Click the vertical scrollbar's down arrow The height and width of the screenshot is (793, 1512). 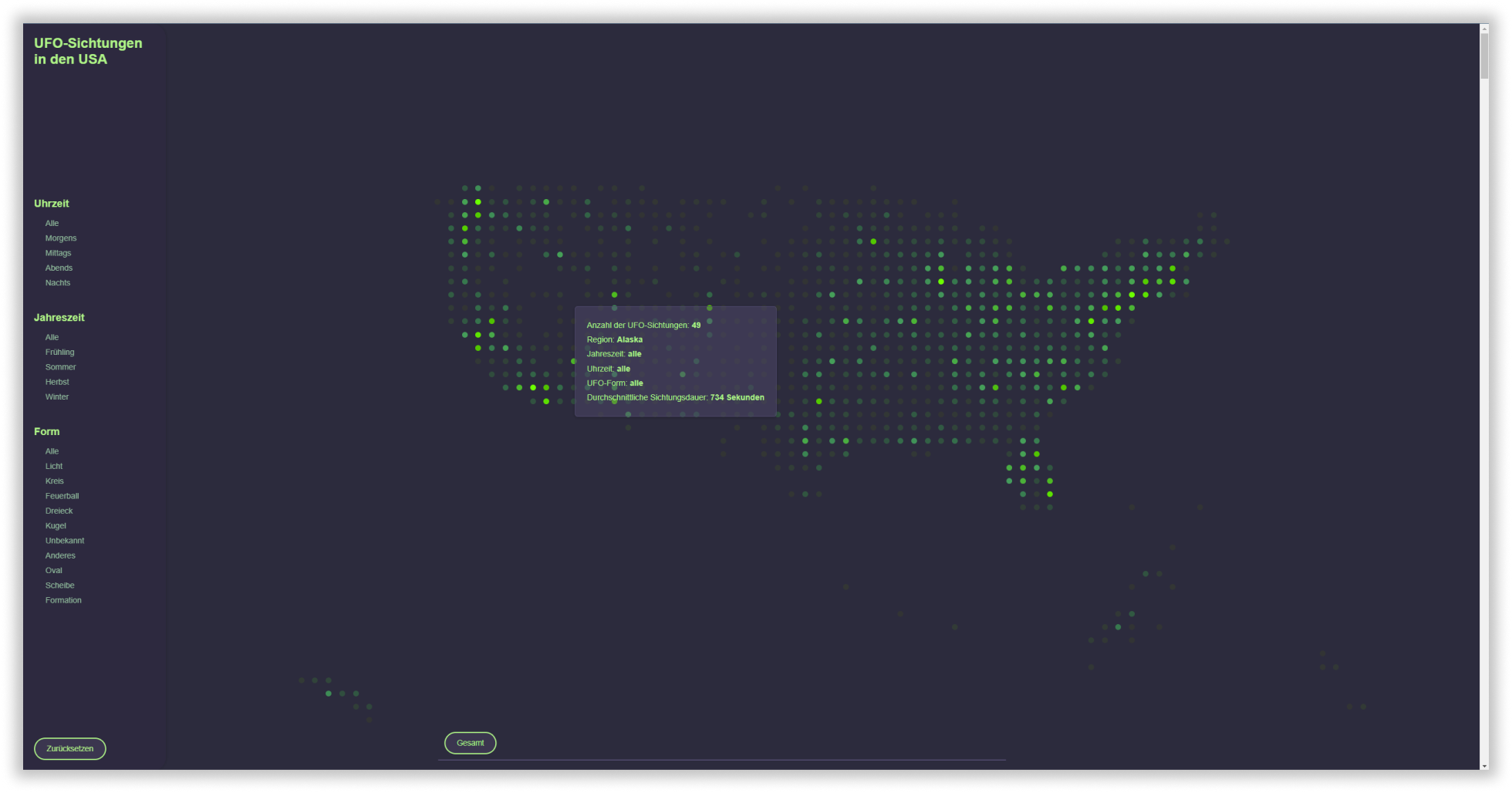1484,766
